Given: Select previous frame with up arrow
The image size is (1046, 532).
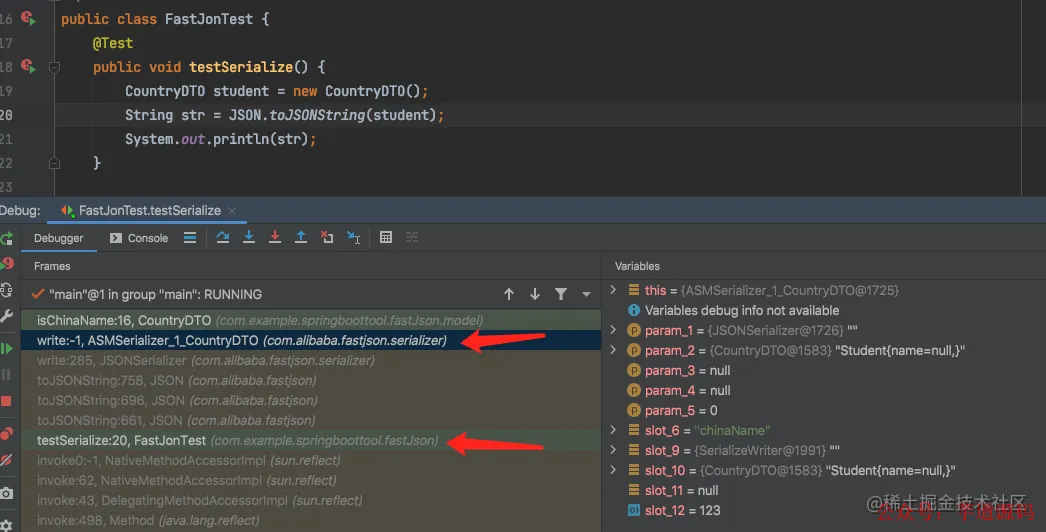Looking at the screenshot, I should coord(509,294).
